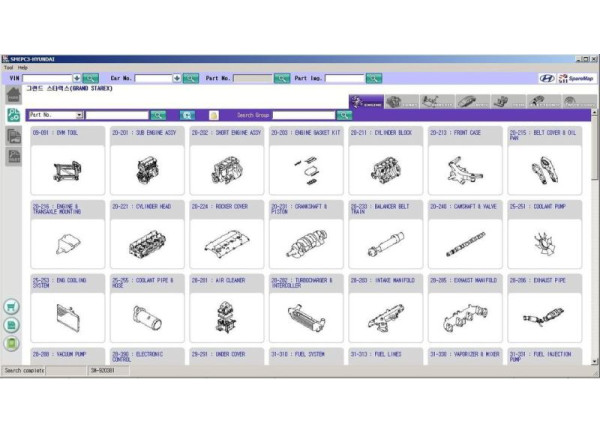Select the Engine category tab
This screenshot has height=434, width=600.
click(367, 101)
